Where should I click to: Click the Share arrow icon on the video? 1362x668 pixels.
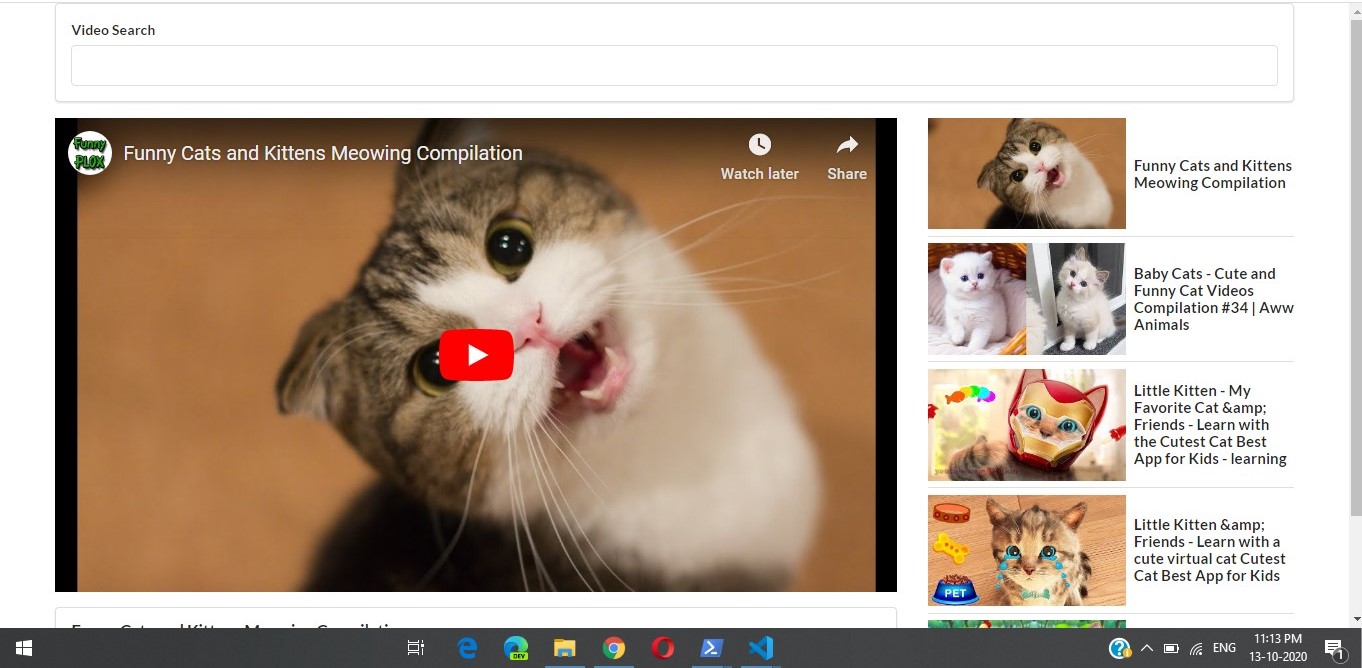(847, 145)
